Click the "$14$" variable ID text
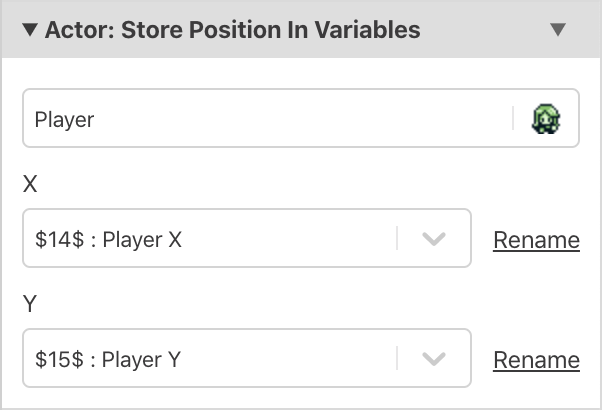602x410 pixels. pos(56,240)
